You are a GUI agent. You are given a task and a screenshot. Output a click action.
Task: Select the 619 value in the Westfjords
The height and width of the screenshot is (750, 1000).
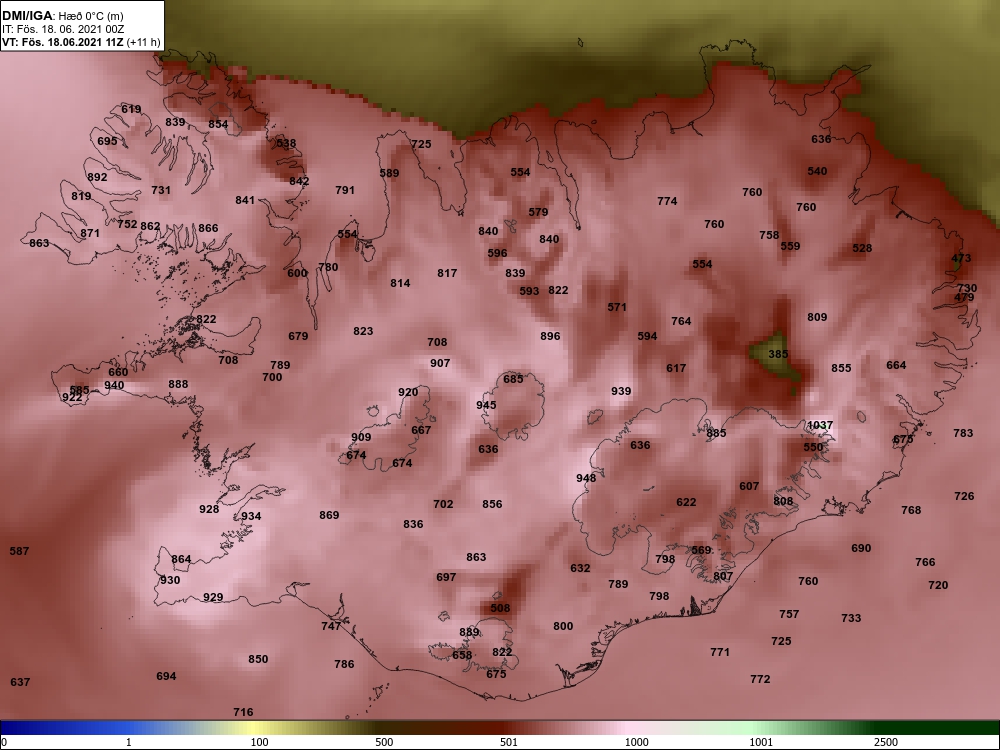[x=131, y=109]
